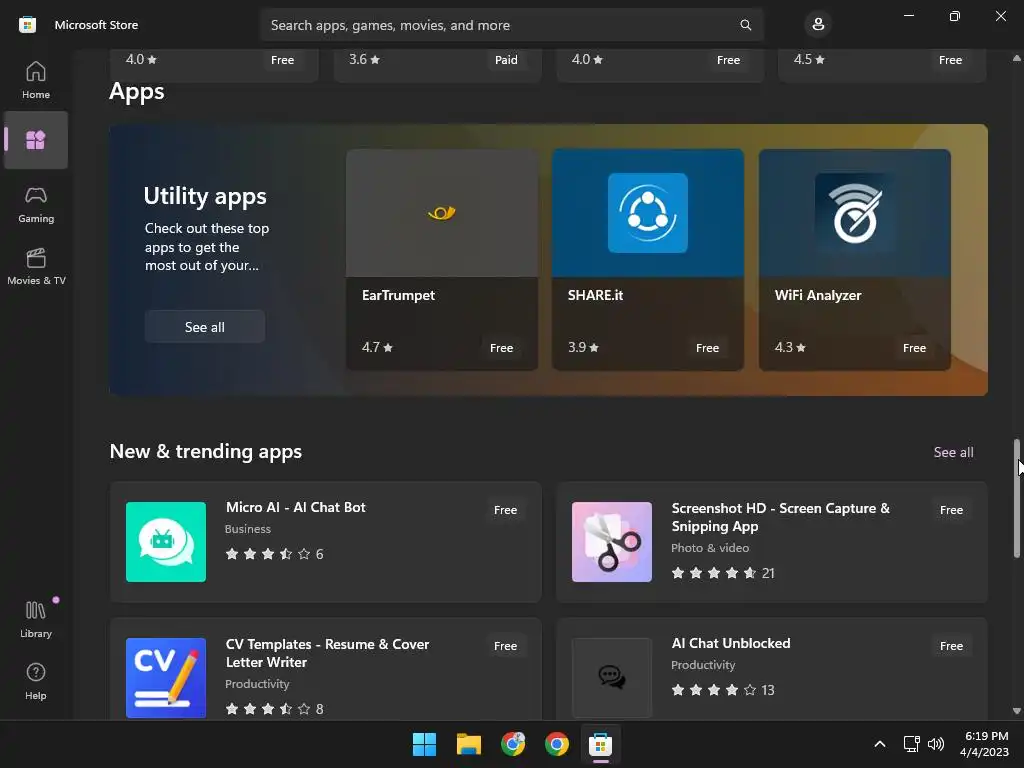This screenshot has width=1024, height=768.
Task: Open AI Chat Unblocked app icon
Action: (x=611, y=677)
